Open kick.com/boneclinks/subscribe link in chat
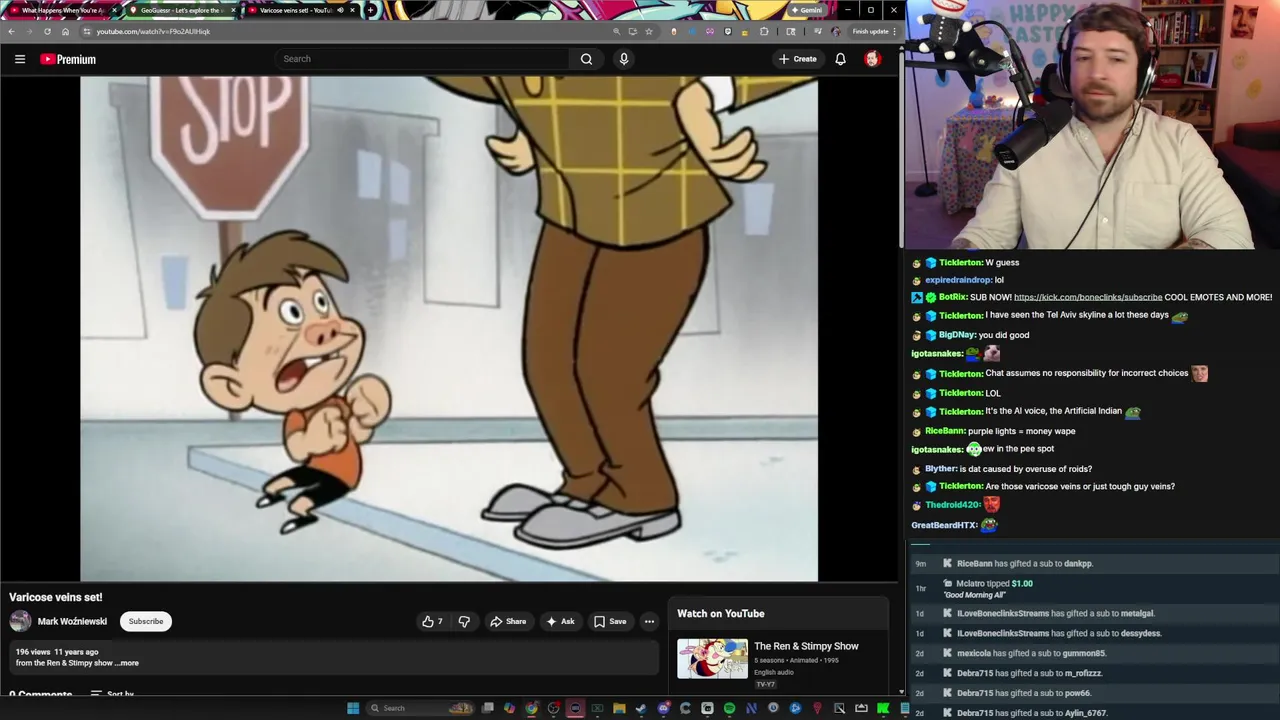This screenshot has width=1280, height=720. (x=1088, y=297)
